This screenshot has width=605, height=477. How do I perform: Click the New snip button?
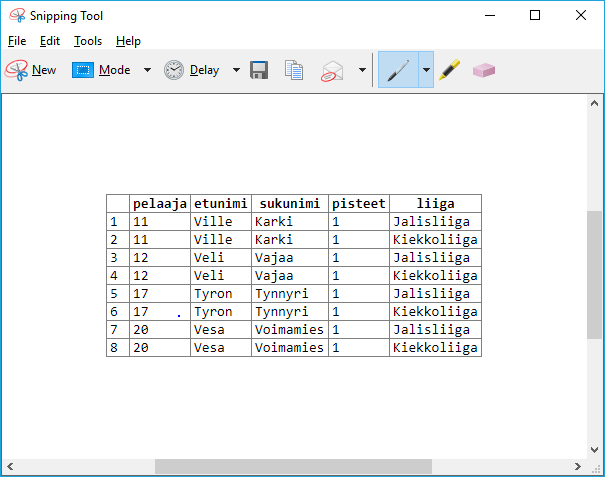tap(31, 70)
